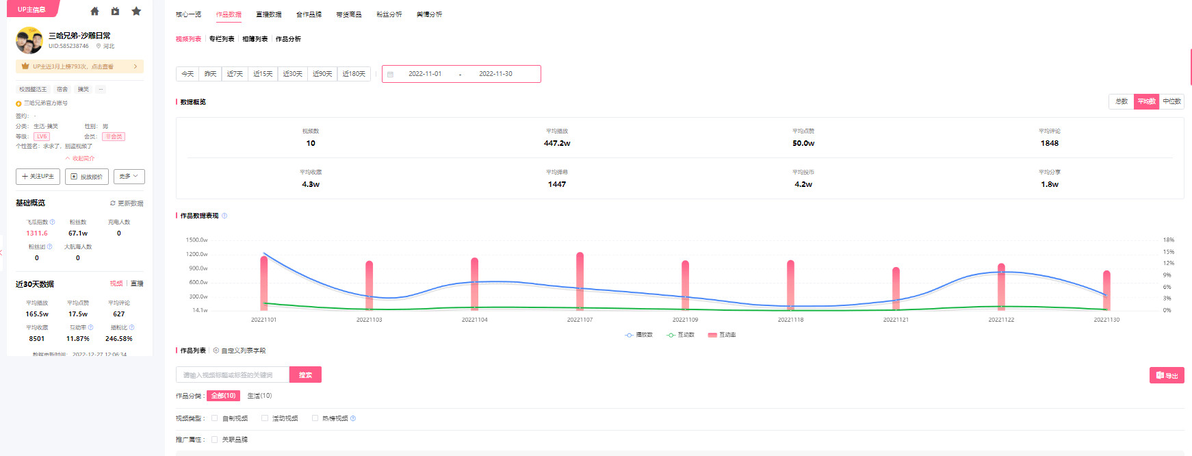Click the 关注UP主 follow button
The image size is (1192, 456).
point(38,176)
